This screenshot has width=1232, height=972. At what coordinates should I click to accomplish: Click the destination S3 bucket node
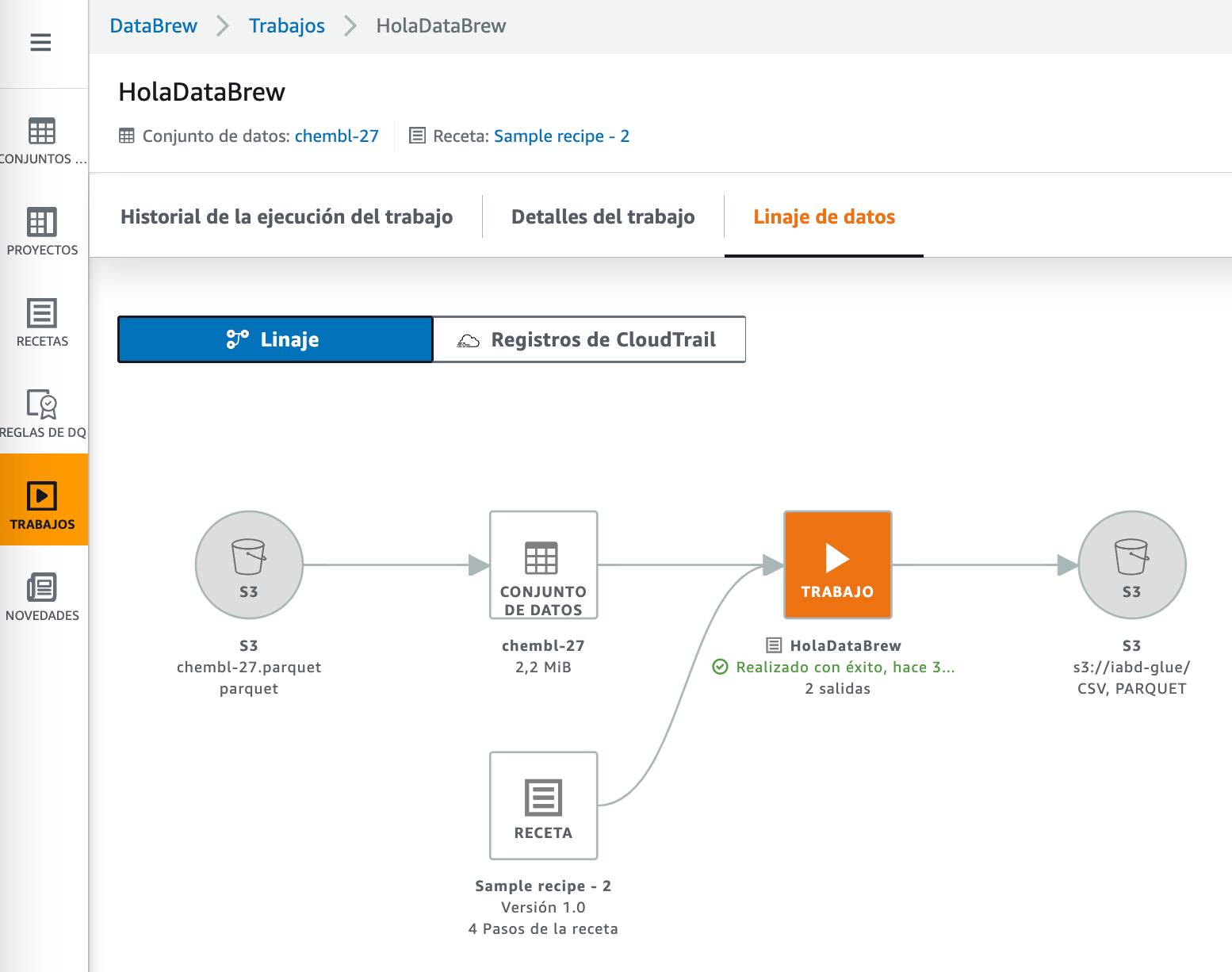pos(1132,564)
